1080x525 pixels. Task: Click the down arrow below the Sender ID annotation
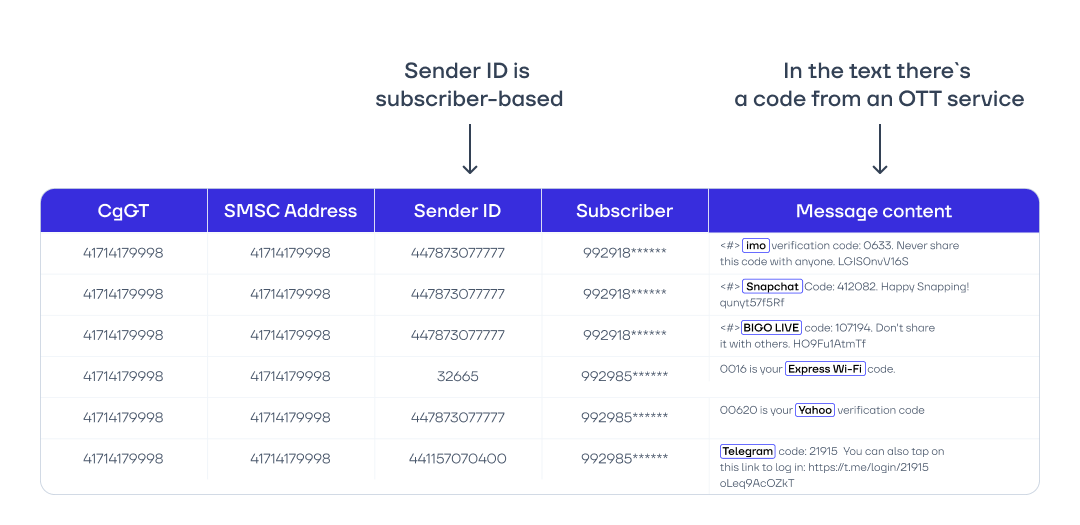[470, 150]
